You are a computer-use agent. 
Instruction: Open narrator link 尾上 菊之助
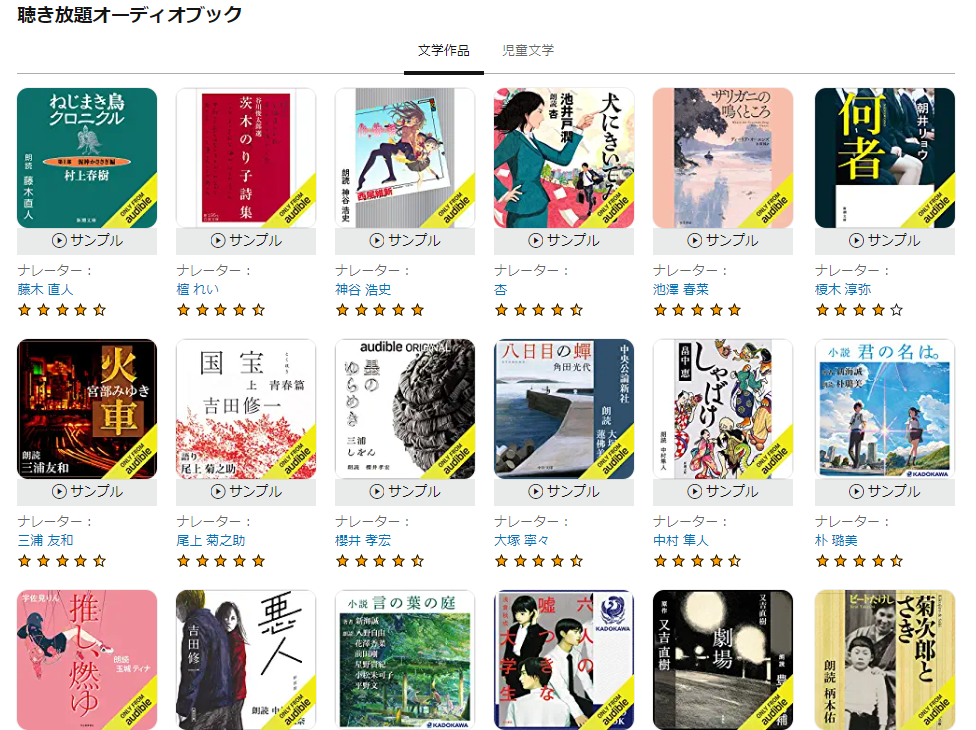tap(210, 540)
